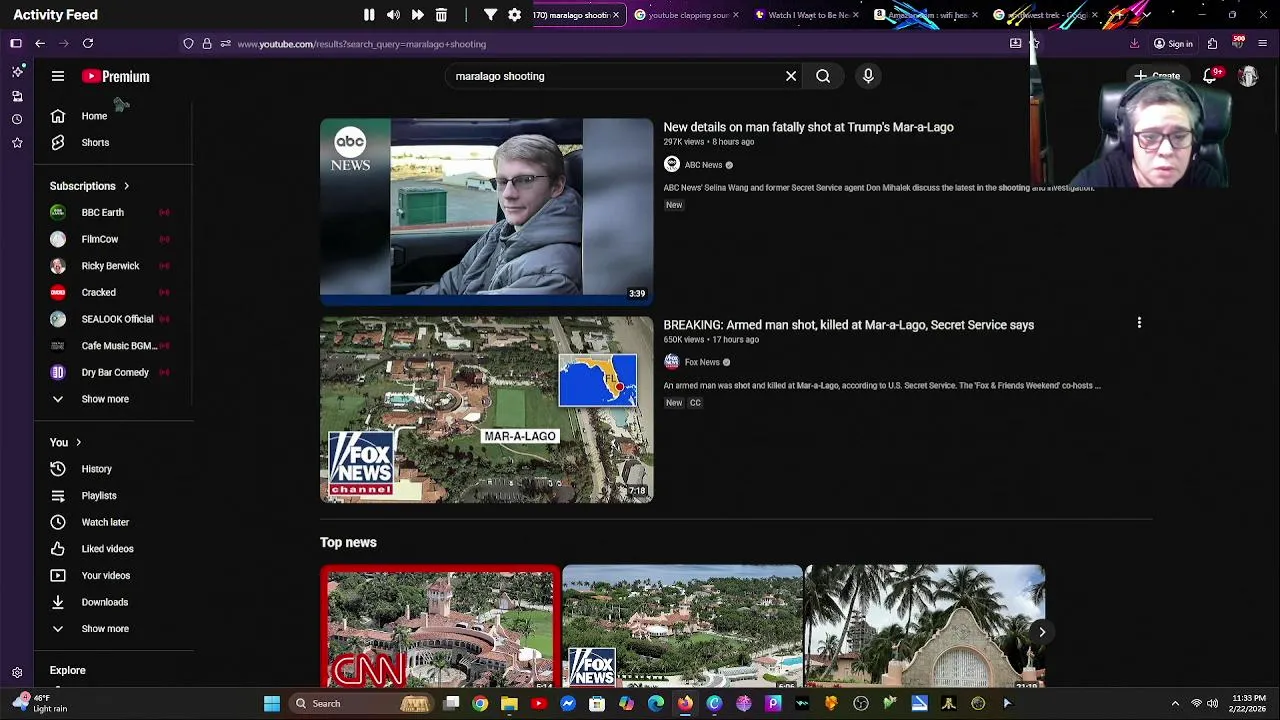Advance Top news carousel with next arrow
The image size is (1280, 720).
coord(1042,632)
